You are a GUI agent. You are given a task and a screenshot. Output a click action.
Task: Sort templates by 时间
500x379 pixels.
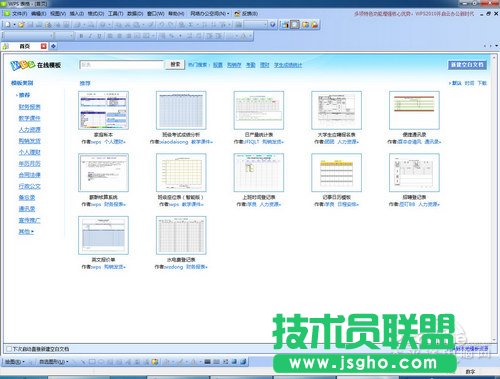(469, 83)
